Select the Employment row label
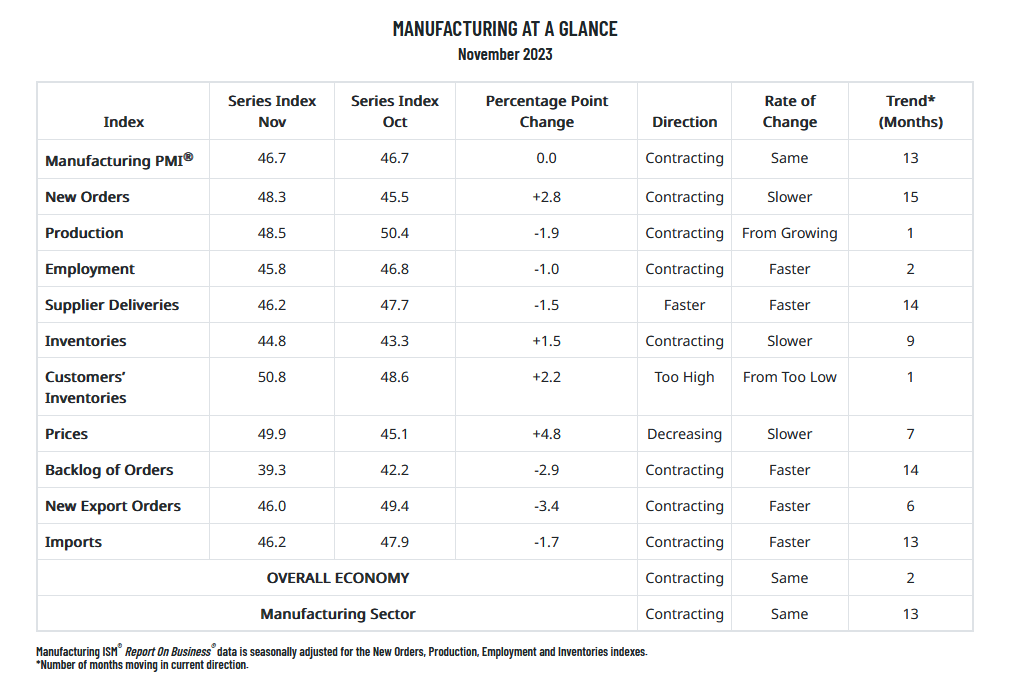 point(90,269)
